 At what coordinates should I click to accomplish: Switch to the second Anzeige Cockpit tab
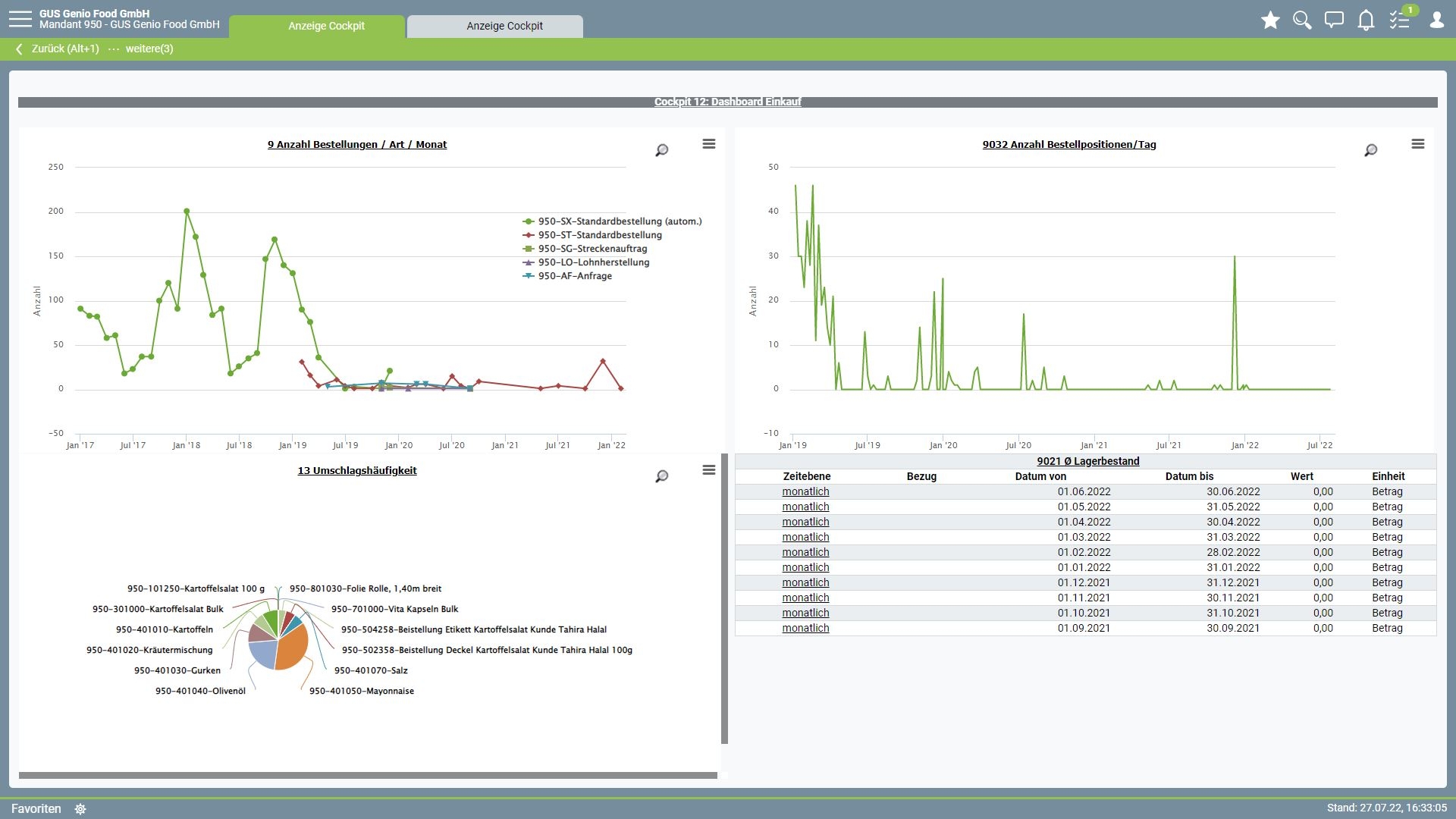504,26
